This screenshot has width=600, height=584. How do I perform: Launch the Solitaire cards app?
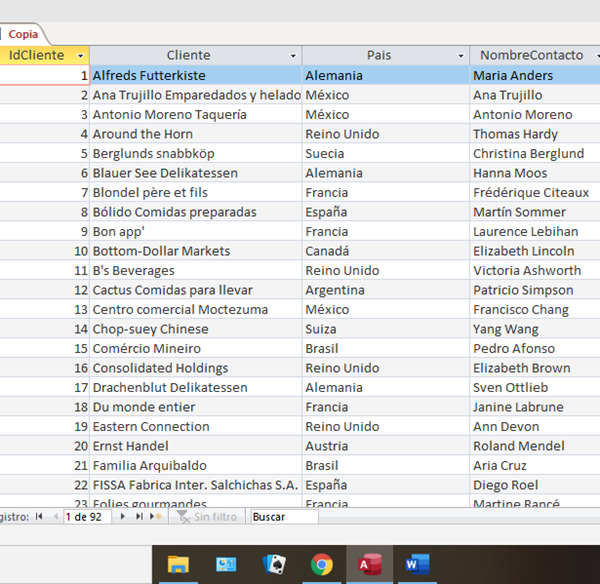tap(274, 565)
